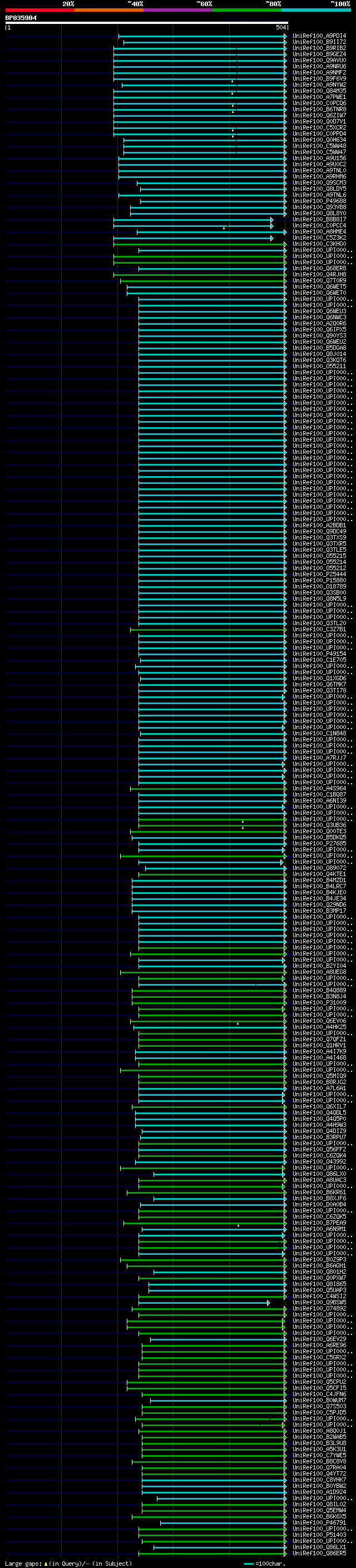This screenshot has width=356, height=1568.
Task: Select the BP035904 query title
Action: click(x=21, y=18)
